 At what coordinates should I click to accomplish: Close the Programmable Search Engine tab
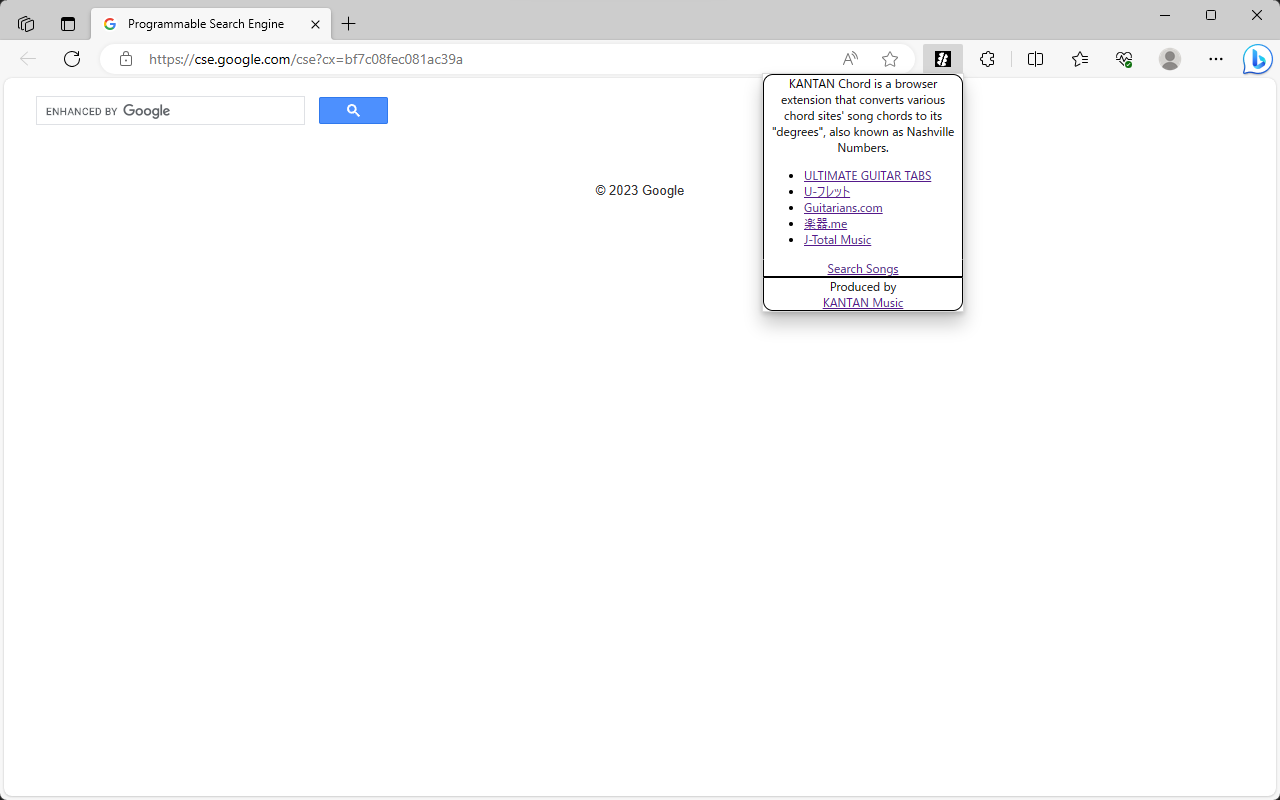[316, 24]
